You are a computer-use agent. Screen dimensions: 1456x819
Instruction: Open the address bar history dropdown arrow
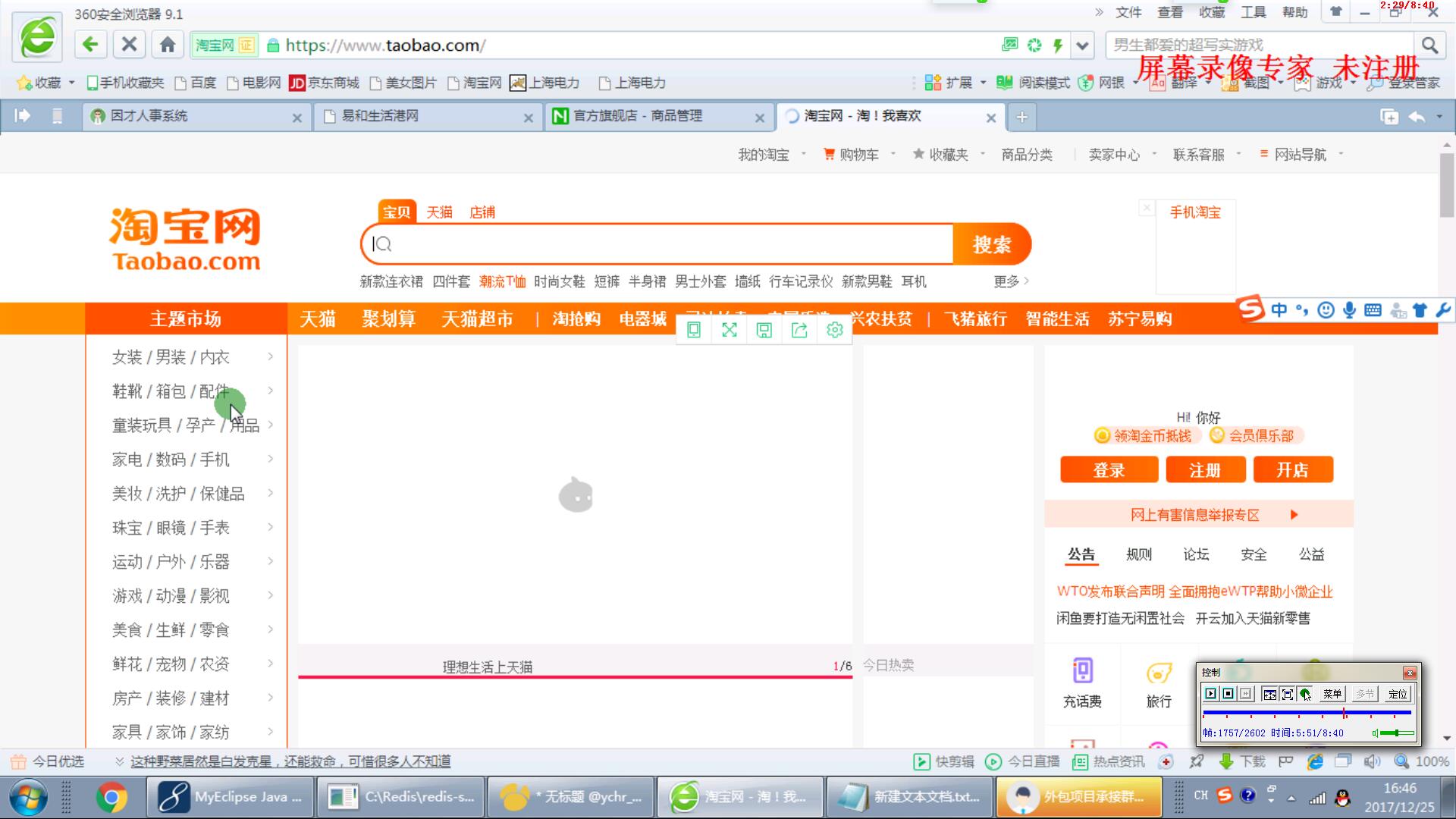[x=1082, y=45]
